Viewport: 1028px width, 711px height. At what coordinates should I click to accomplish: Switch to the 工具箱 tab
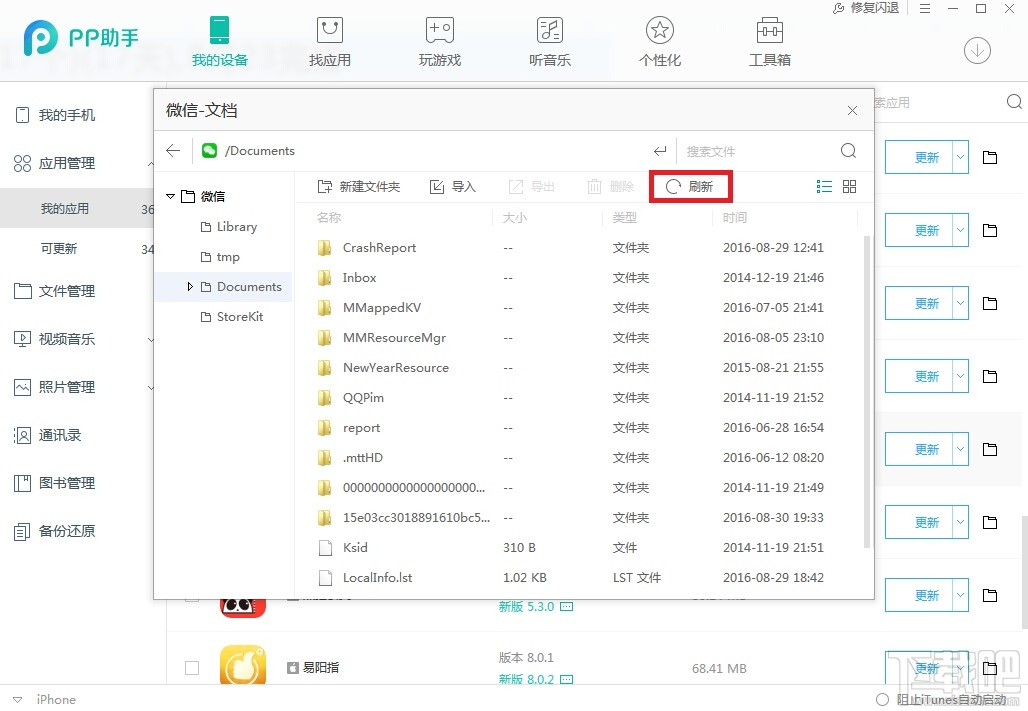[x=769, y=42]
